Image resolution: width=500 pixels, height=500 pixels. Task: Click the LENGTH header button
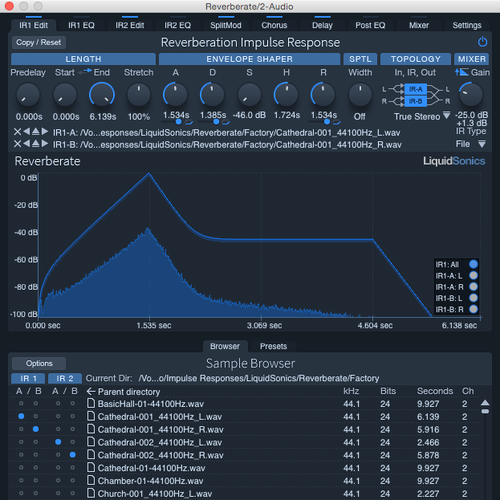pyautogui.click(x=83, y=59)
